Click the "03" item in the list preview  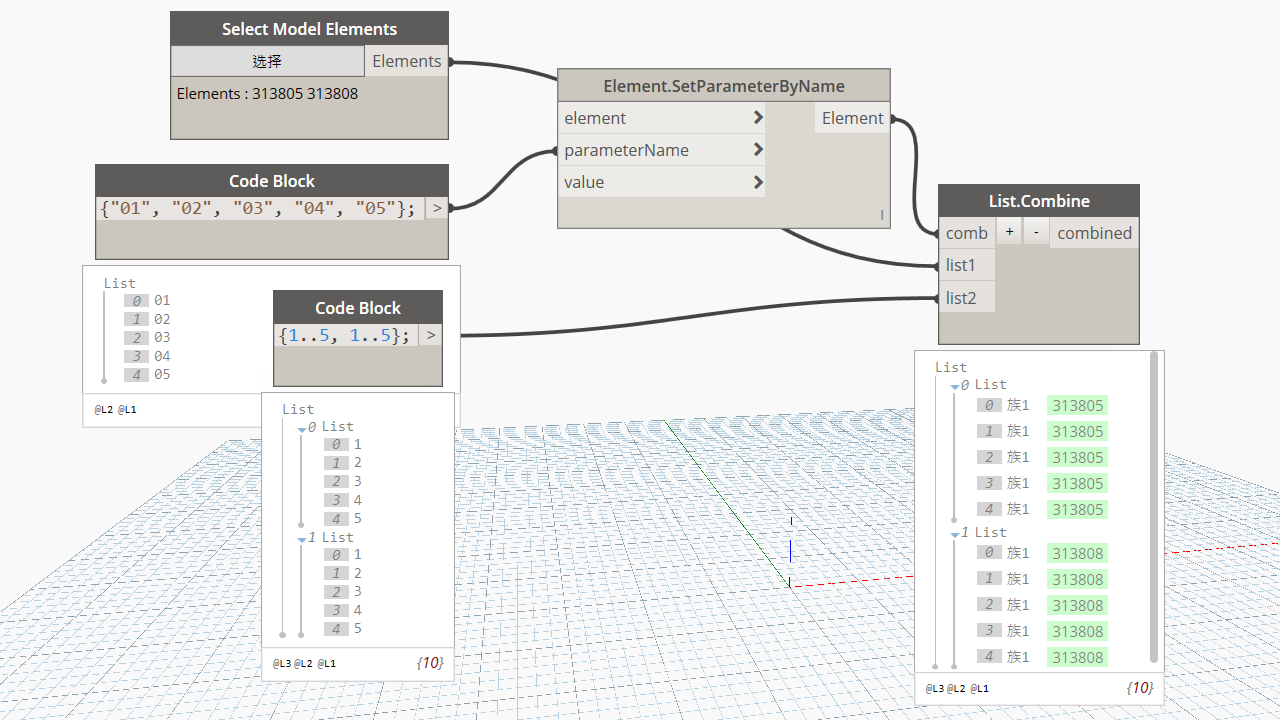coord(162,337)
